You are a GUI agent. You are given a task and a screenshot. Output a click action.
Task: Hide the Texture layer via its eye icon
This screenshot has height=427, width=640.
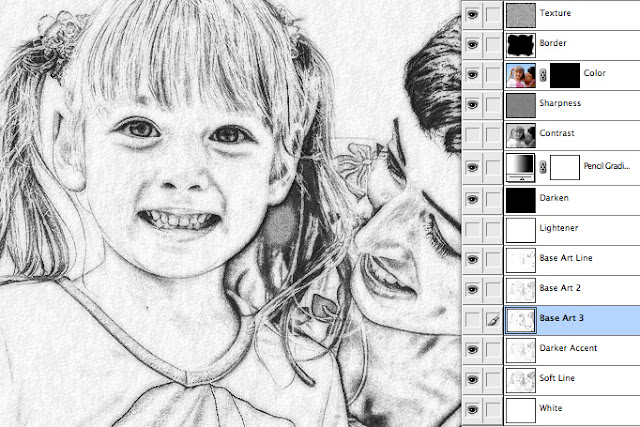coord(472,15)
